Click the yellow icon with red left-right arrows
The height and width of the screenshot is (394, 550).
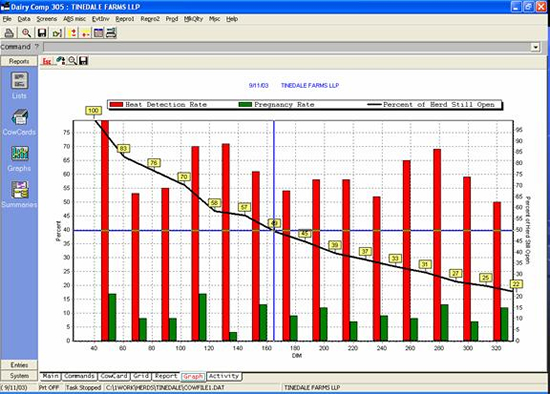click(x=86, y=33)
